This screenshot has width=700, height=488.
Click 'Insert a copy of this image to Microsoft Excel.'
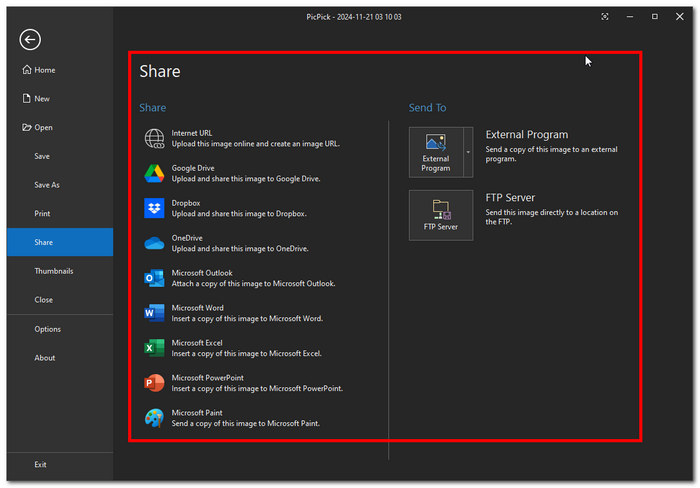[x=246, y=353]
